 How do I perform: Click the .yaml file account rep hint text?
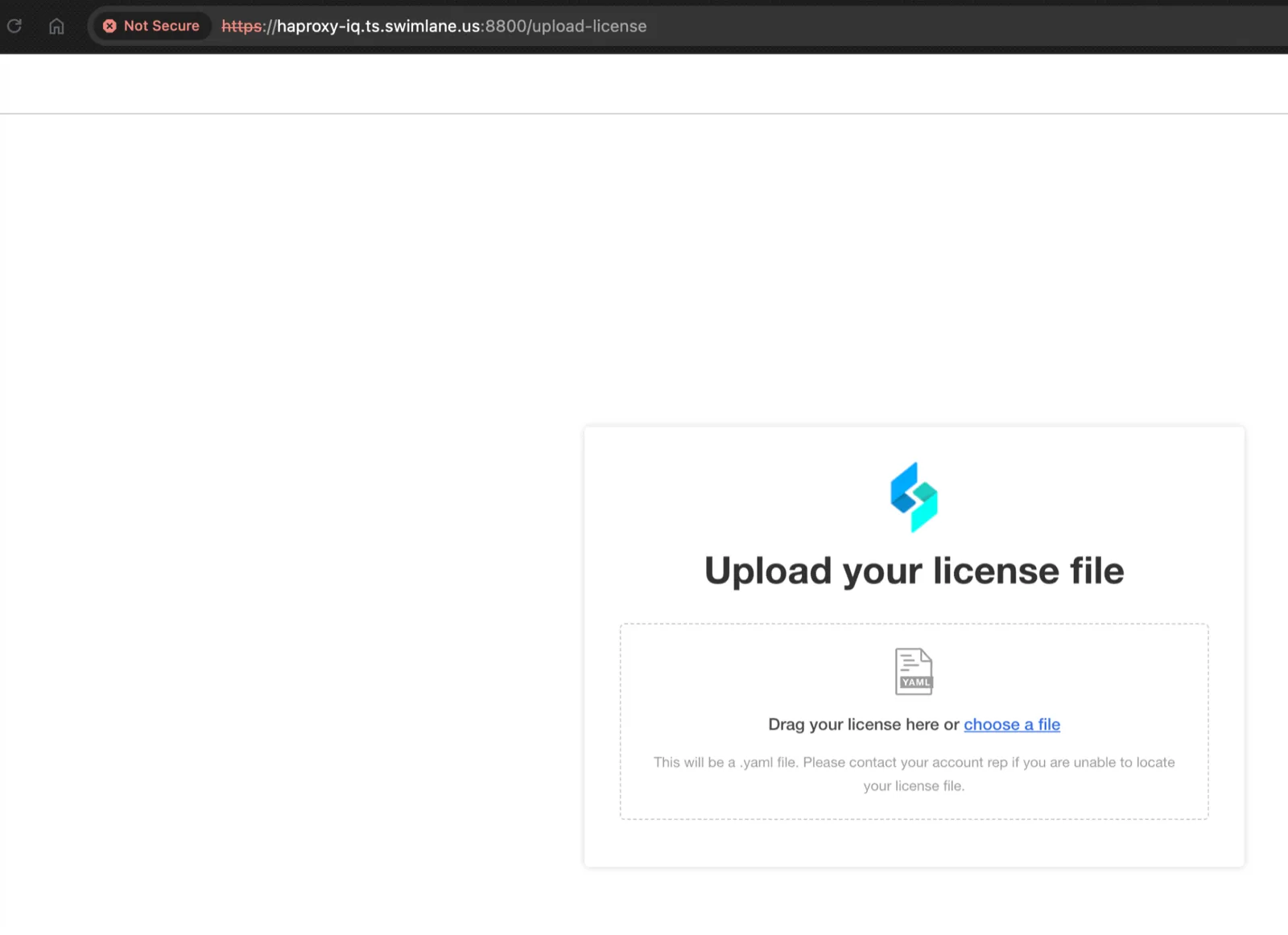pyautogui.click(x=914, y=774)
